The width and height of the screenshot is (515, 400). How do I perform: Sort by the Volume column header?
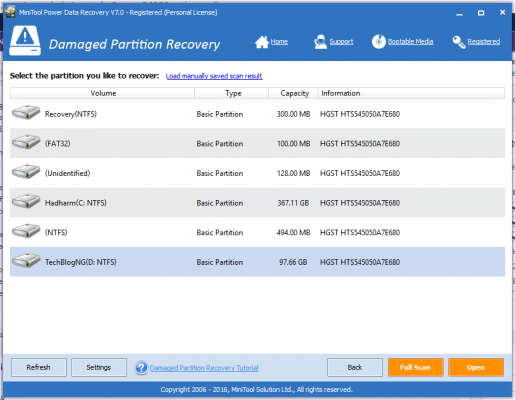(x=102, y=93)
